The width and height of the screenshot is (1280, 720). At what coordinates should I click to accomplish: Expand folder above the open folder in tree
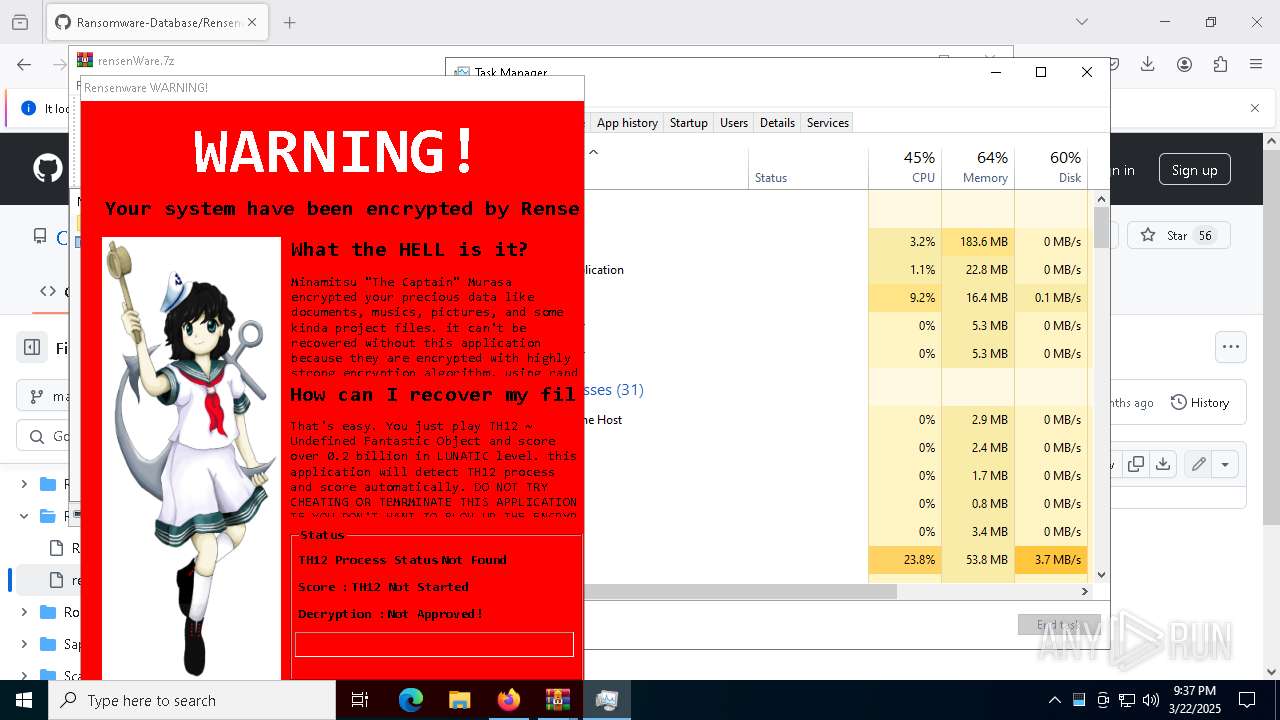24,484
